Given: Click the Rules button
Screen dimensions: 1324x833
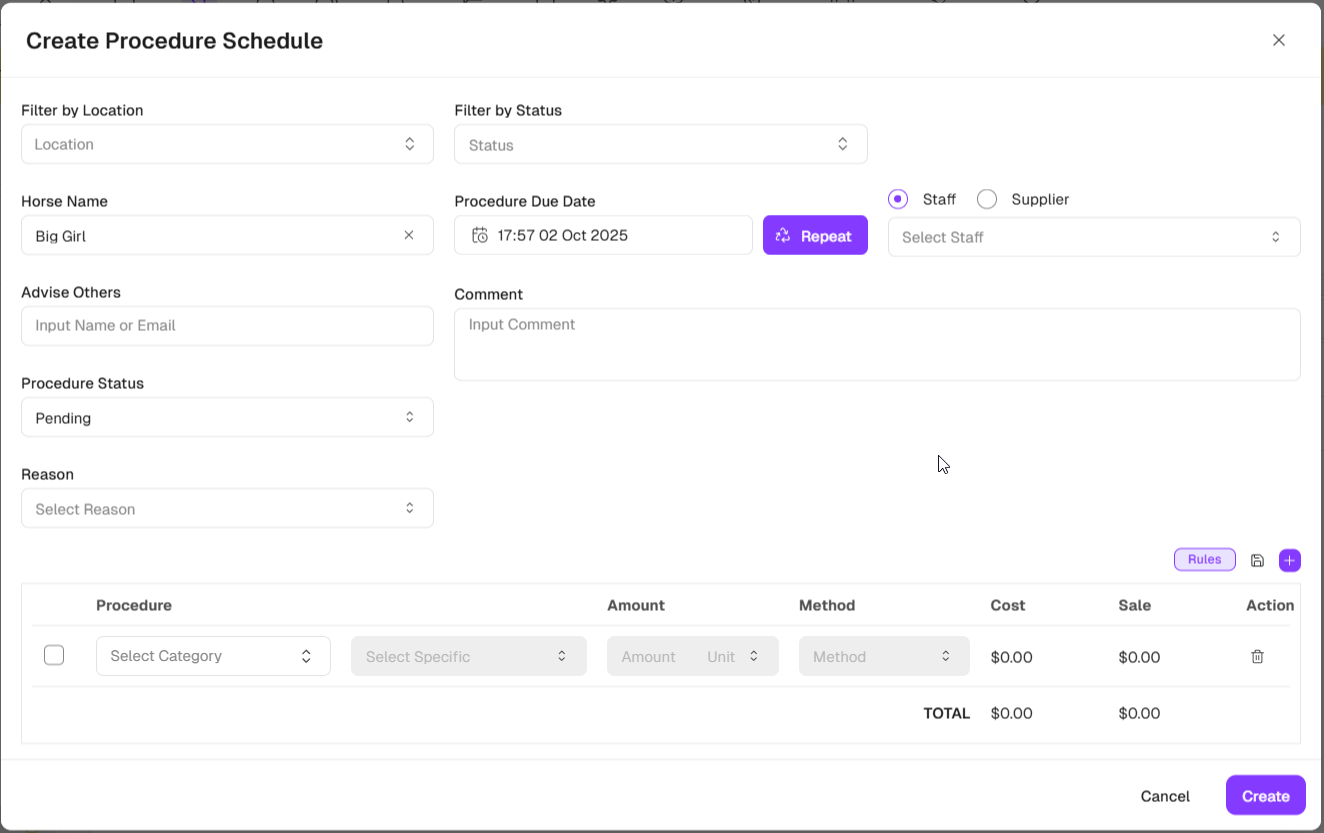Looking at the screenshot, I should pos(1204,560).
